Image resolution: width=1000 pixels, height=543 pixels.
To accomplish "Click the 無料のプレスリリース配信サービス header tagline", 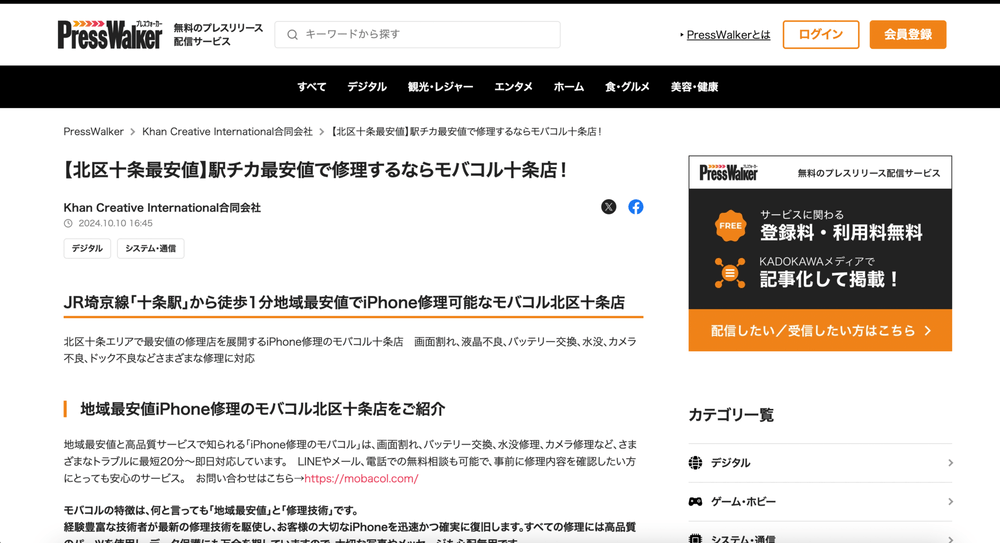I will (x=218, y=34).
